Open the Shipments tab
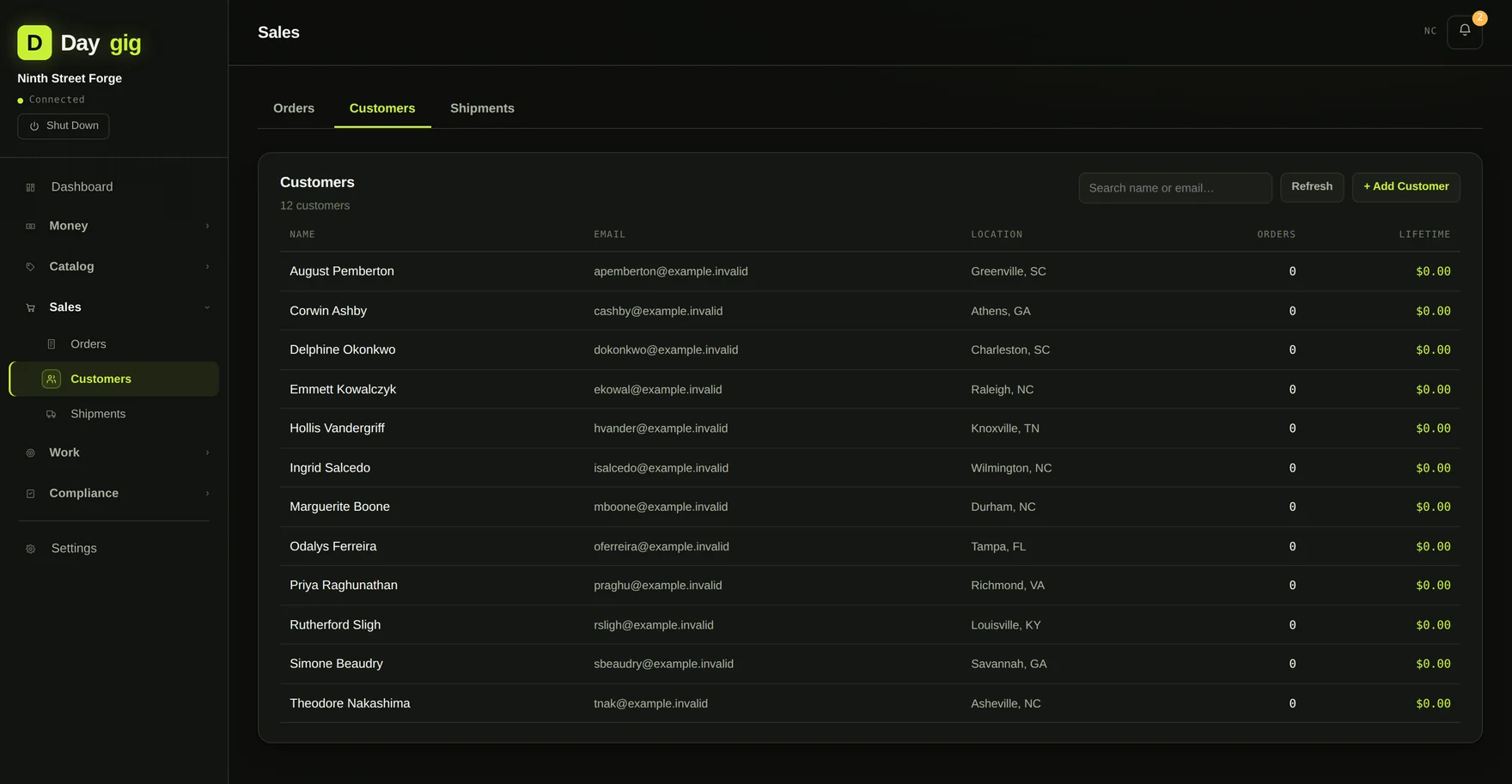 [x=482, y=108]
